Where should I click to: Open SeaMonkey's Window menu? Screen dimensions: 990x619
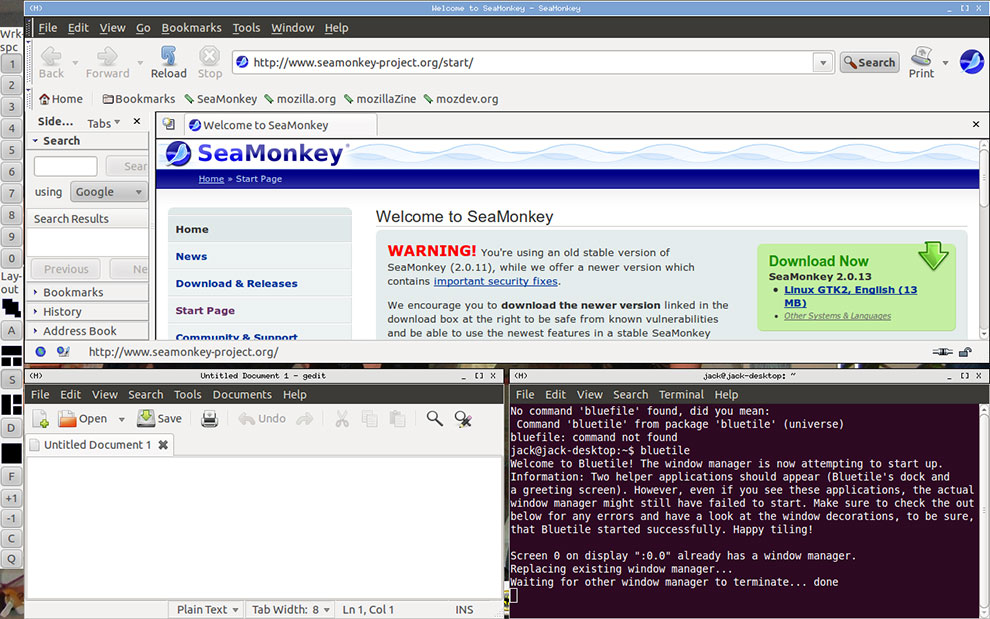[292, 28]
